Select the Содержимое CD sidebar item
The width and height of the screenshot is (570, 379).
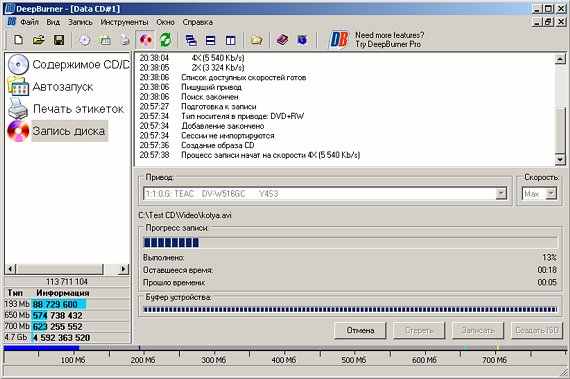pyautogui.click(x=81, y=64)
